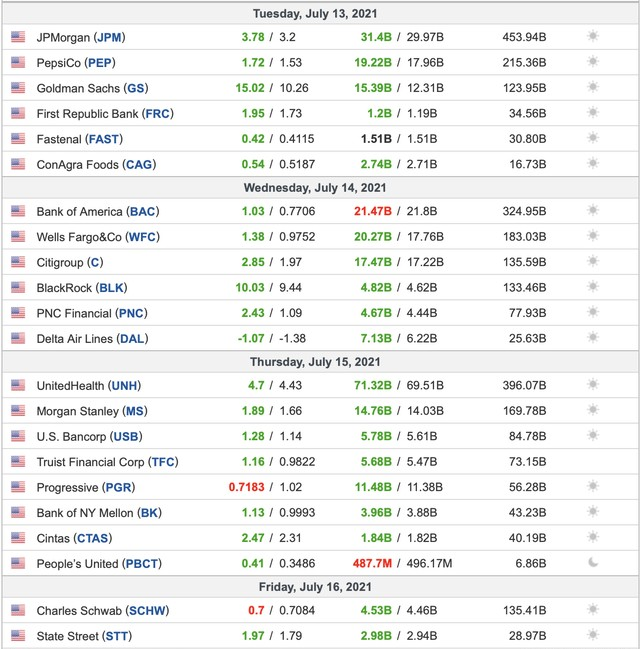The width and height of the screenshot is (640, 649).
Task: Click the sun icon in the Wells Fargo&Co row
Action: (593, 236)
